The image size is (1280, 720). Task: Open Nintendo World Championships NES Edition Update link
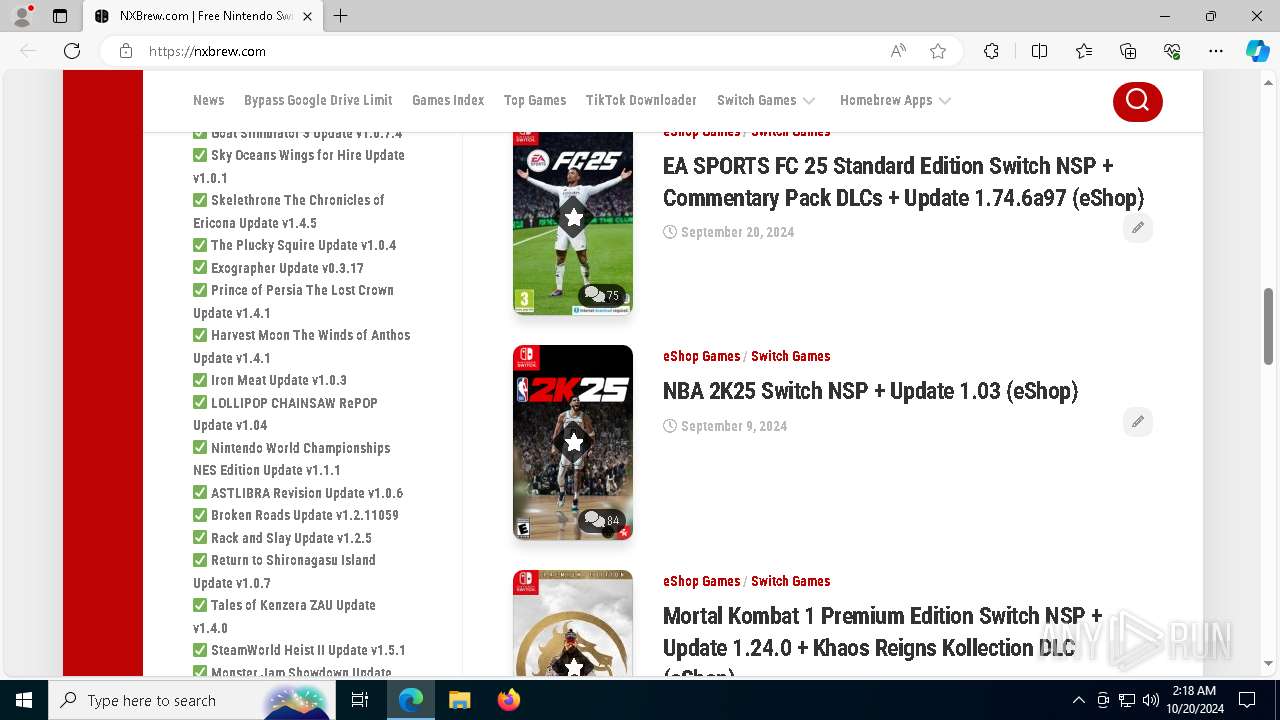click(x=292, y=459)
